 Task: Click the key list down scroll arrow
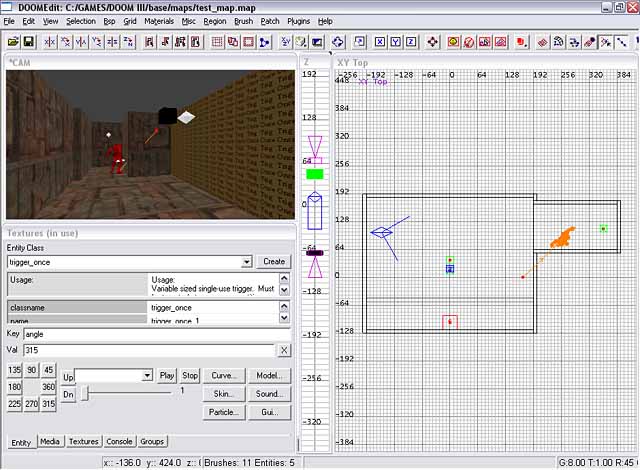pyautogui.click(x=284, y=317)
